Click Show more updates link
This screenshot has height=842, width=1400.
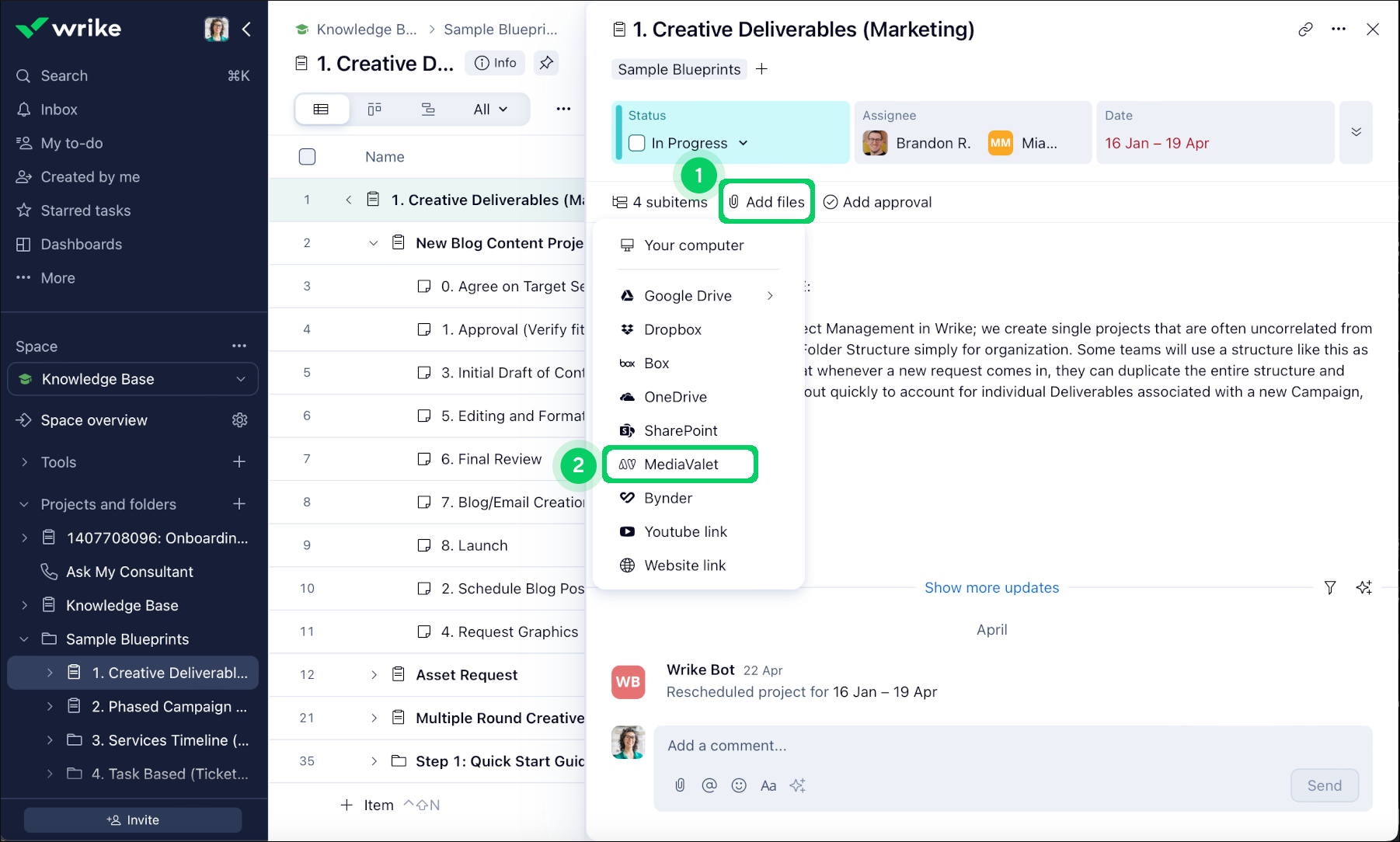tap(991, 588)
